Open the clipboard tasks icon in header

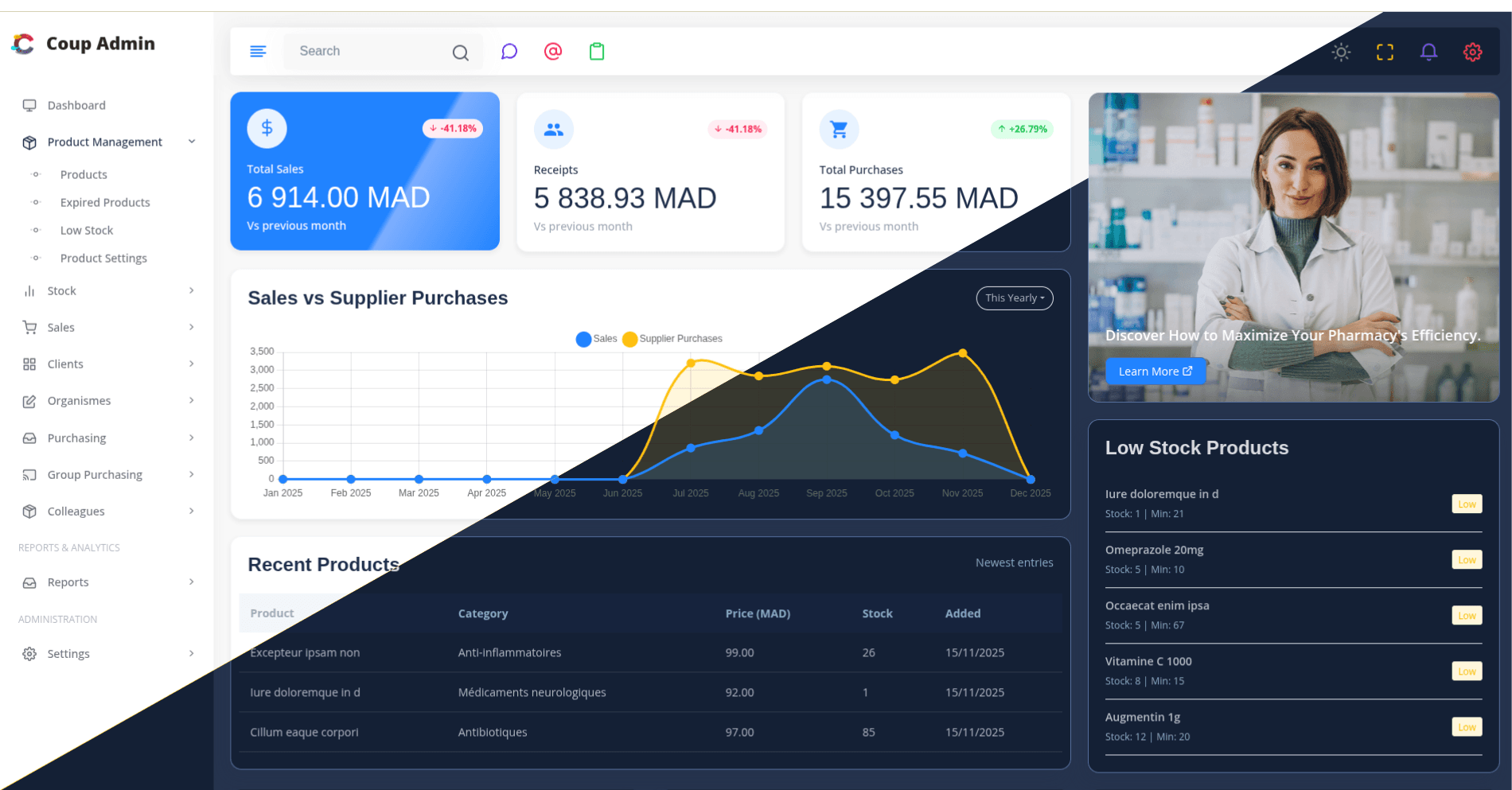(597, 51)
